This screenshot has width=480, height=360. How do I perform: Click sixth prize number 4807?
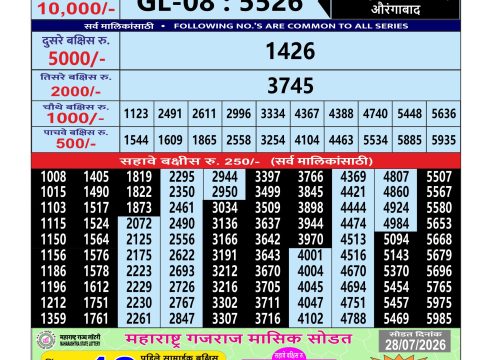point(396,177)
